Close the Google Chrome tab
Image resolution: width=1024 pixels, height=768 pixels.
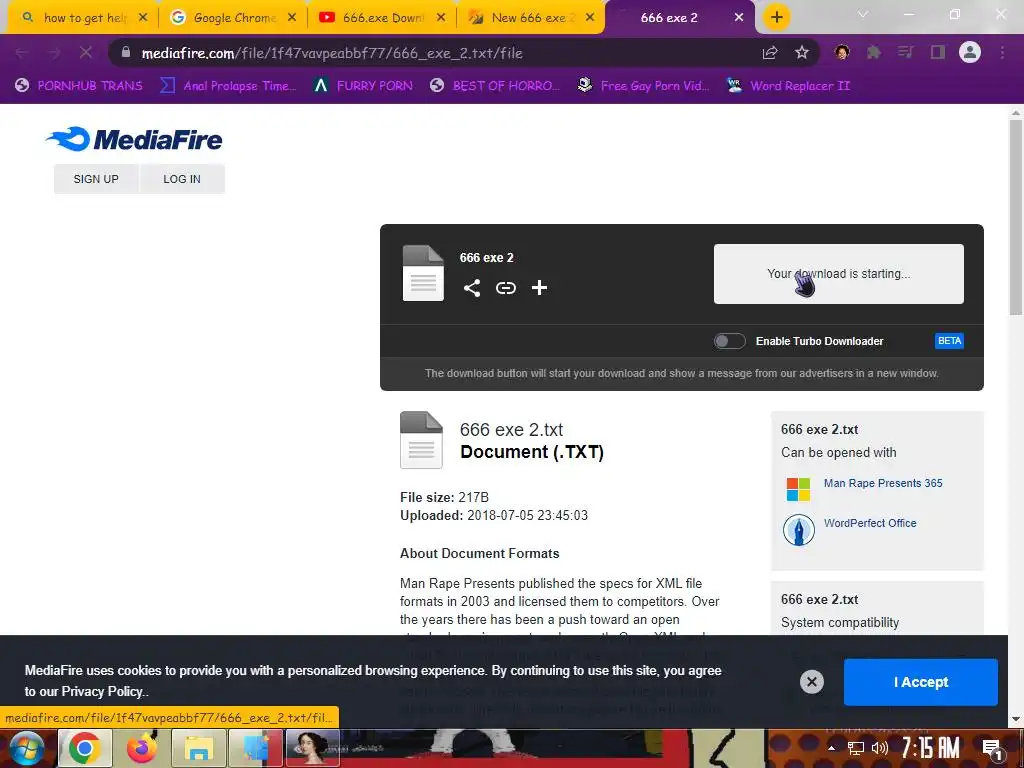click(x=292, y=18)
